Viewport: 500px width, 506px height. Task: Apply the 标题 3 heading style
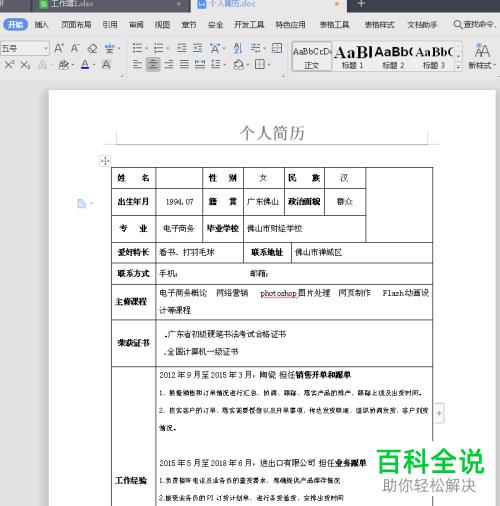(x=433, y=56)
